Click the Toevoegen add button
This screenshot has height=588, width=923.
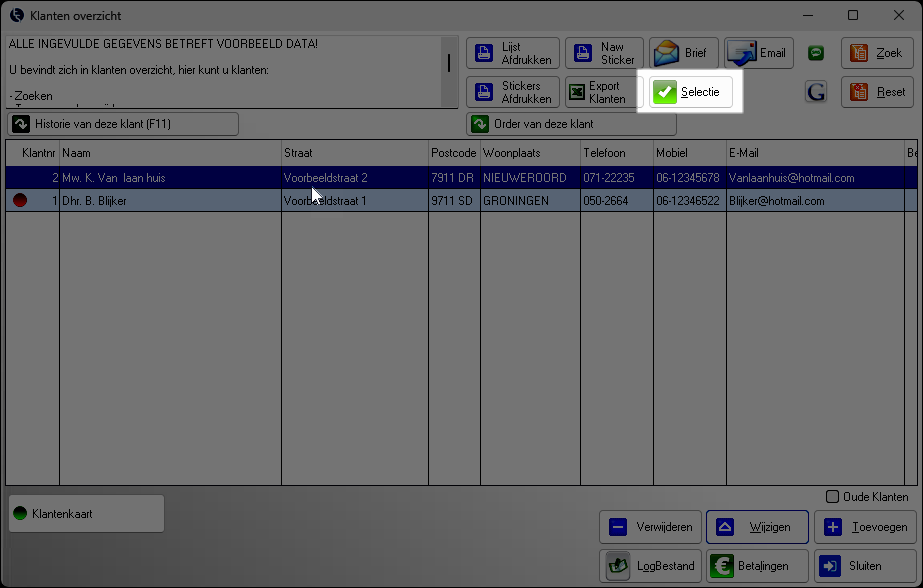[865, 527]
